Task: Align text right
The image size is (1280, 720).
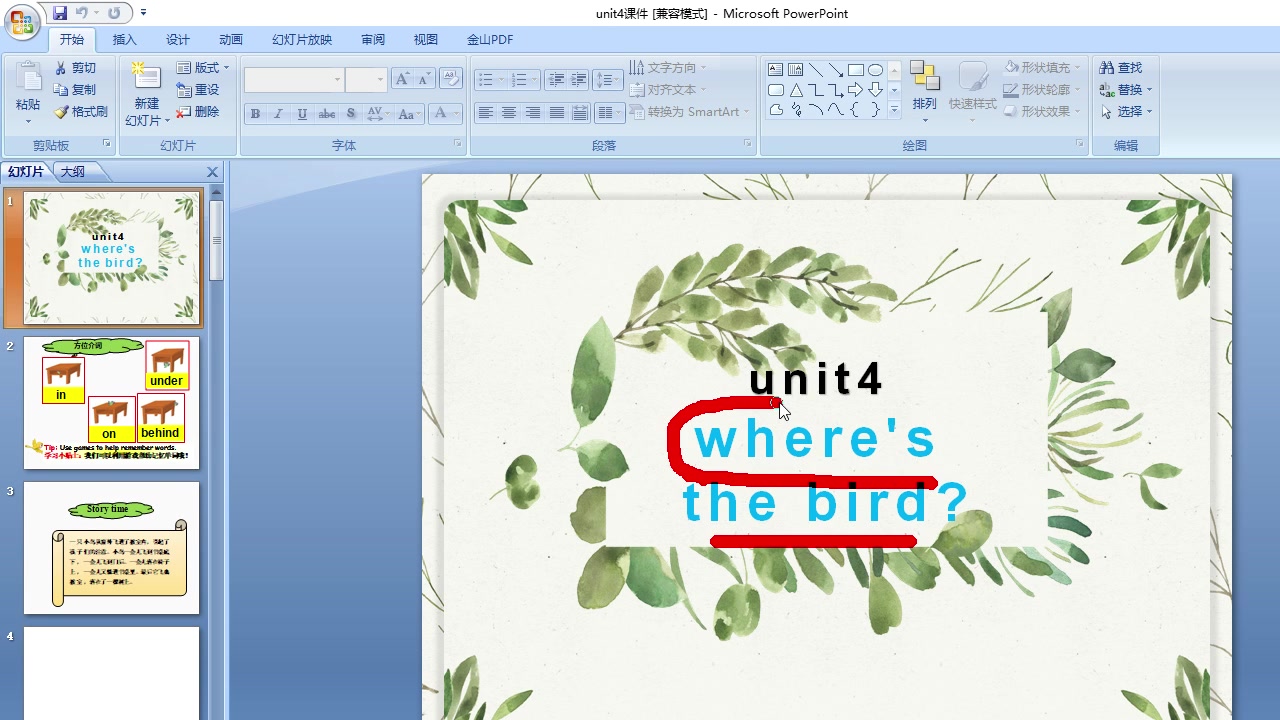Action: 533,113
